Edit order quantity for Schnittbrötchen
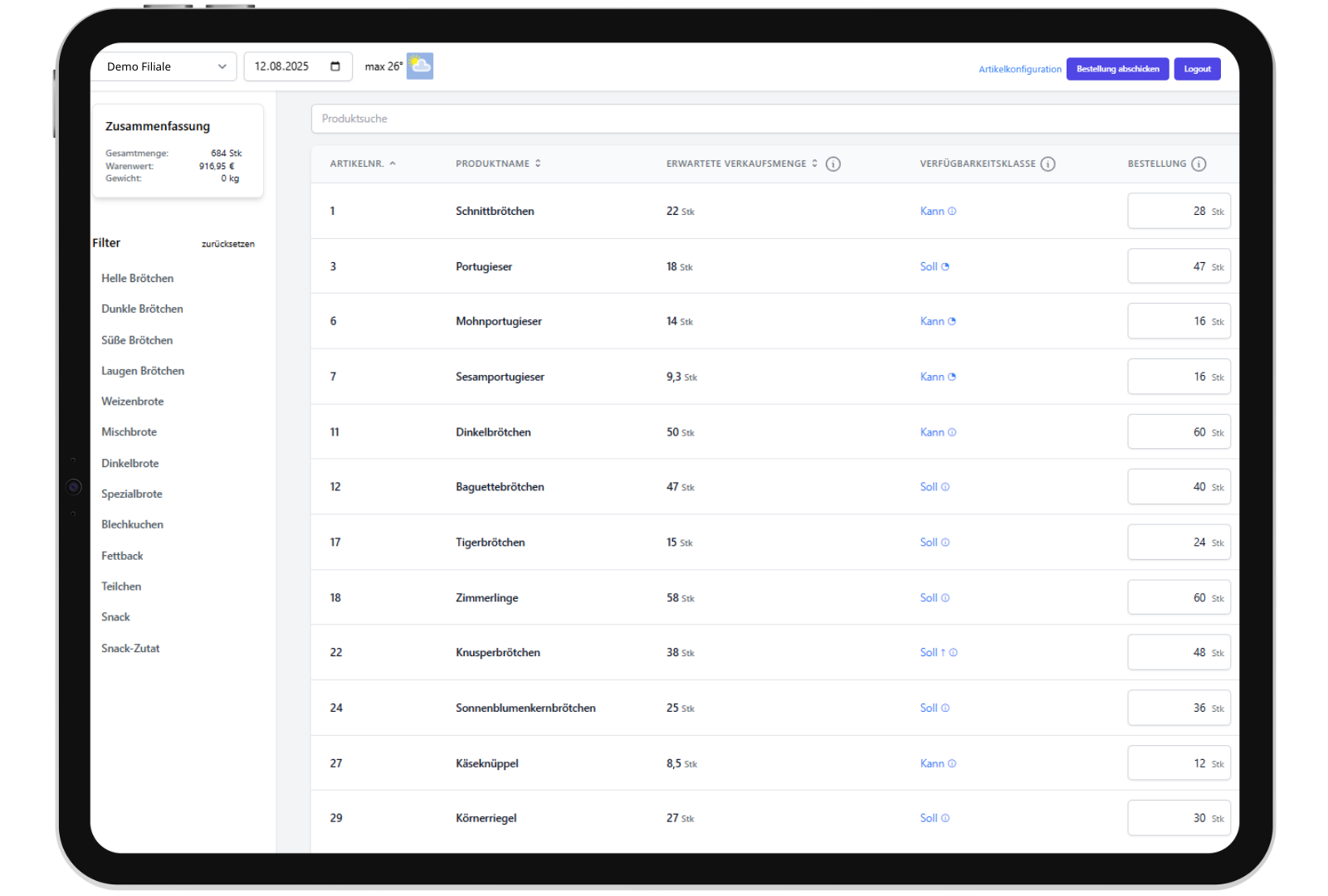The image size is (1328, 896). click(1179, 212)
